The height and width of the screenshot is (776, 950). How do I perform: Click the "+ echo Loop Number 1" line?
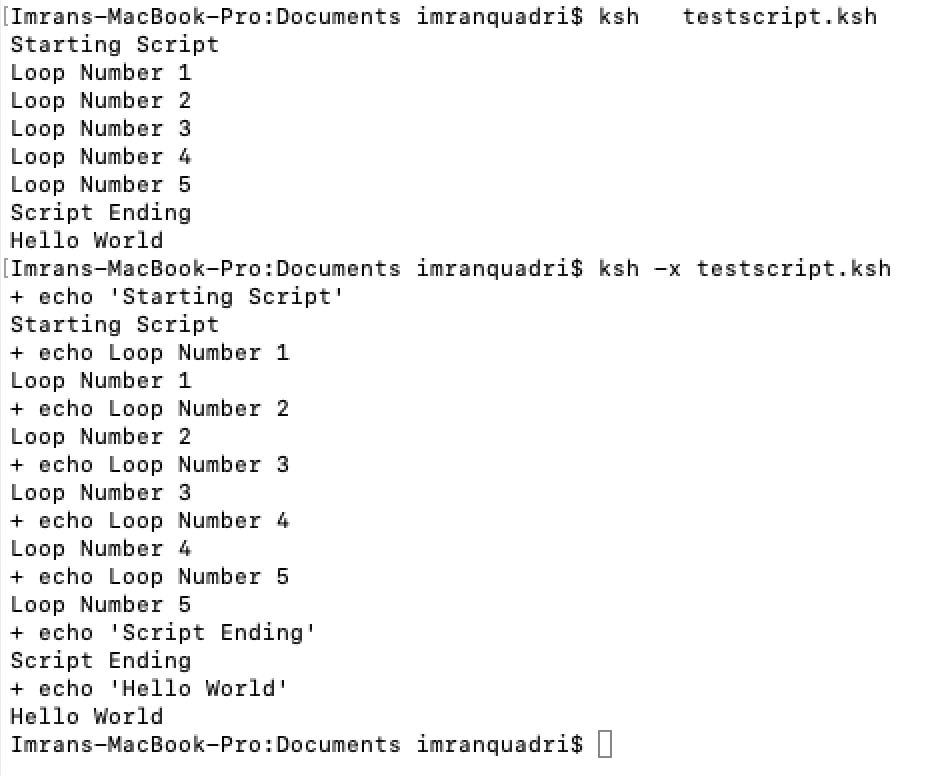(x=149, y=353)
